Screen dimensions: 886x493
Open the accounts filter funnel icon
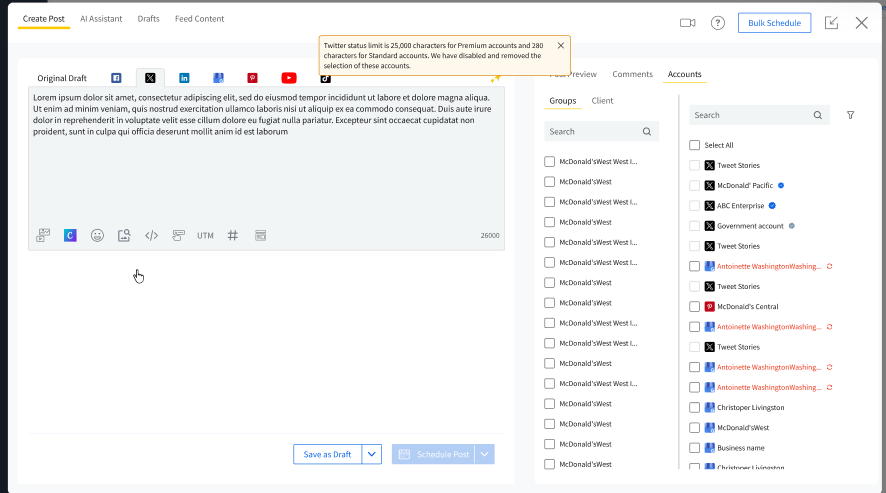pyautogui.click(x=850, y=115)
